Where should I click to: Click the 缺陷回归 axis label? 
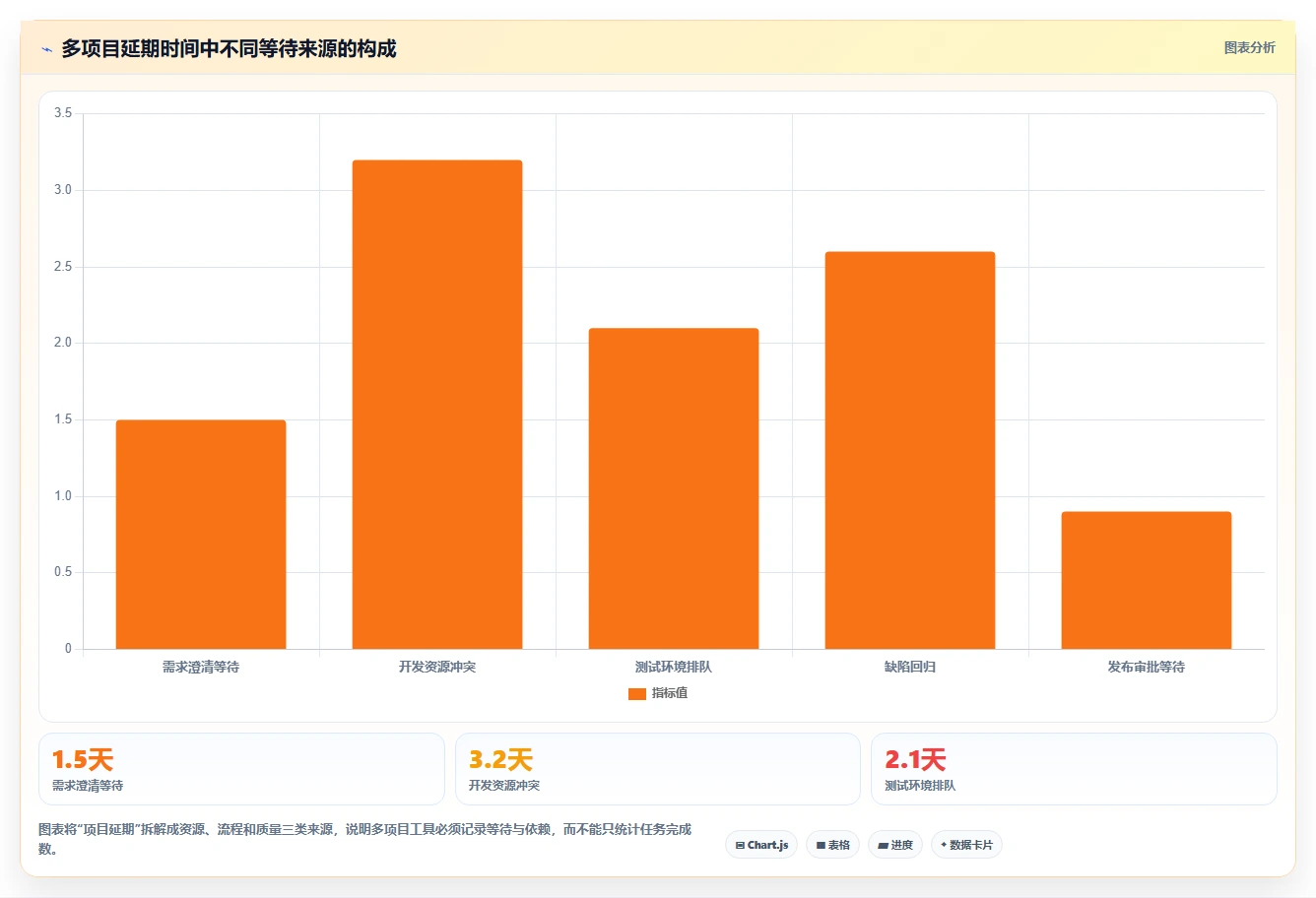click(x=910, y=667)
